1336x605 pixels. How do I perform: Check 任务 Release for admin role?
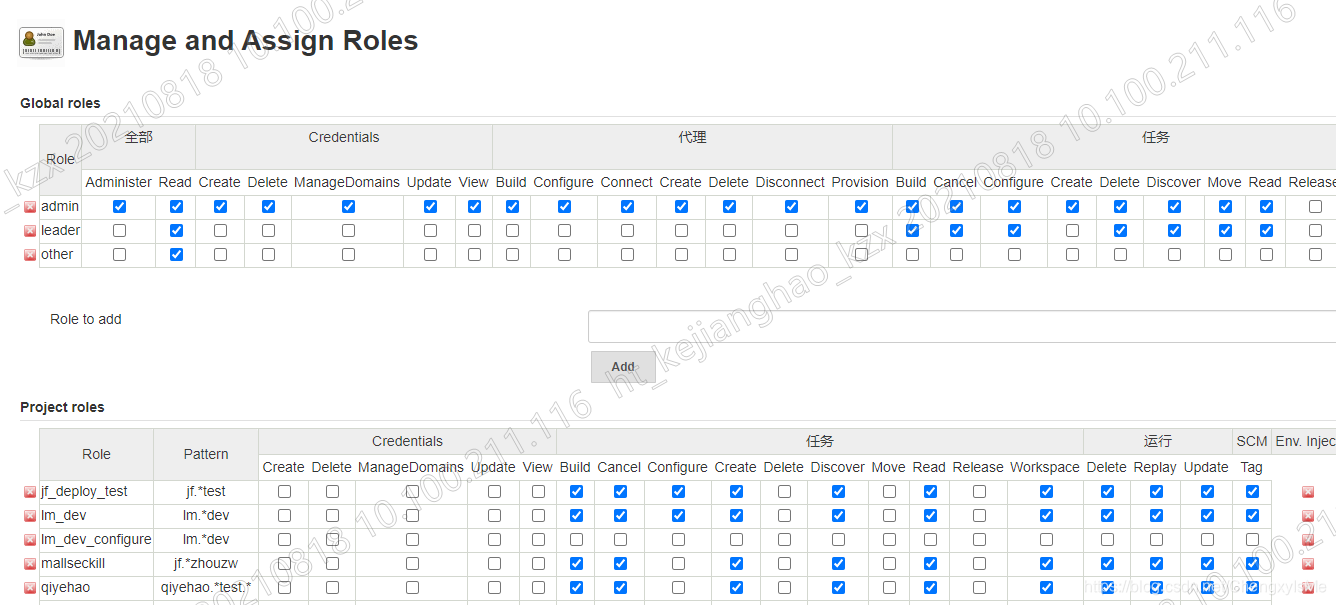[1315, 207]
